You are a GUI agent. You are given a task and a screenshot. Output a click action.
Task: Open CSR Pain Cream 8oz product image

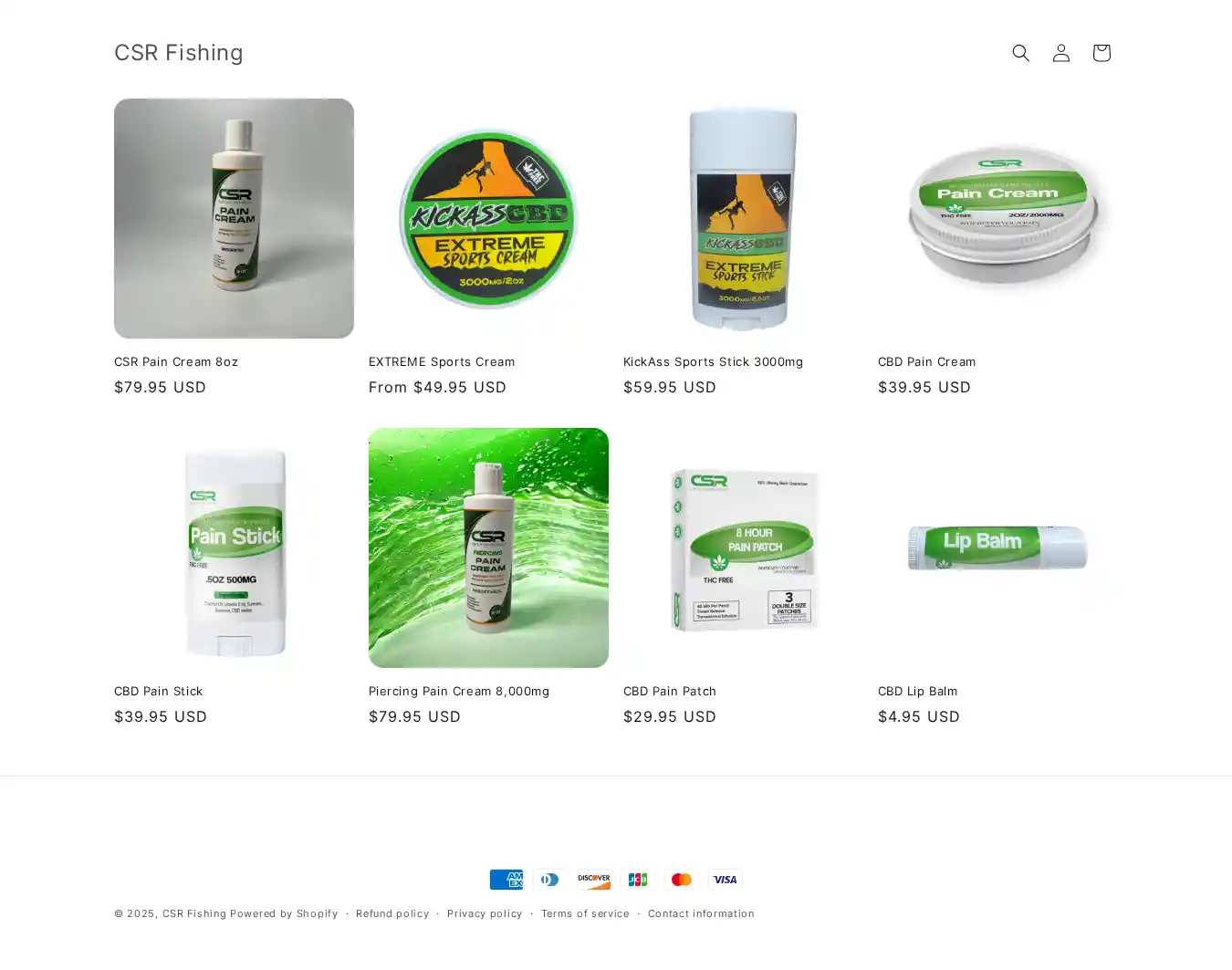click(234, 218)
